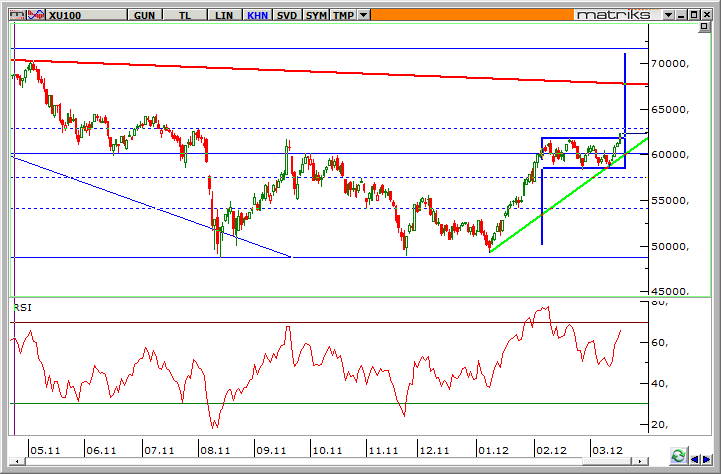Close the XU100 chart window
This screenshot has width=721, height=474.
[707, 15]
